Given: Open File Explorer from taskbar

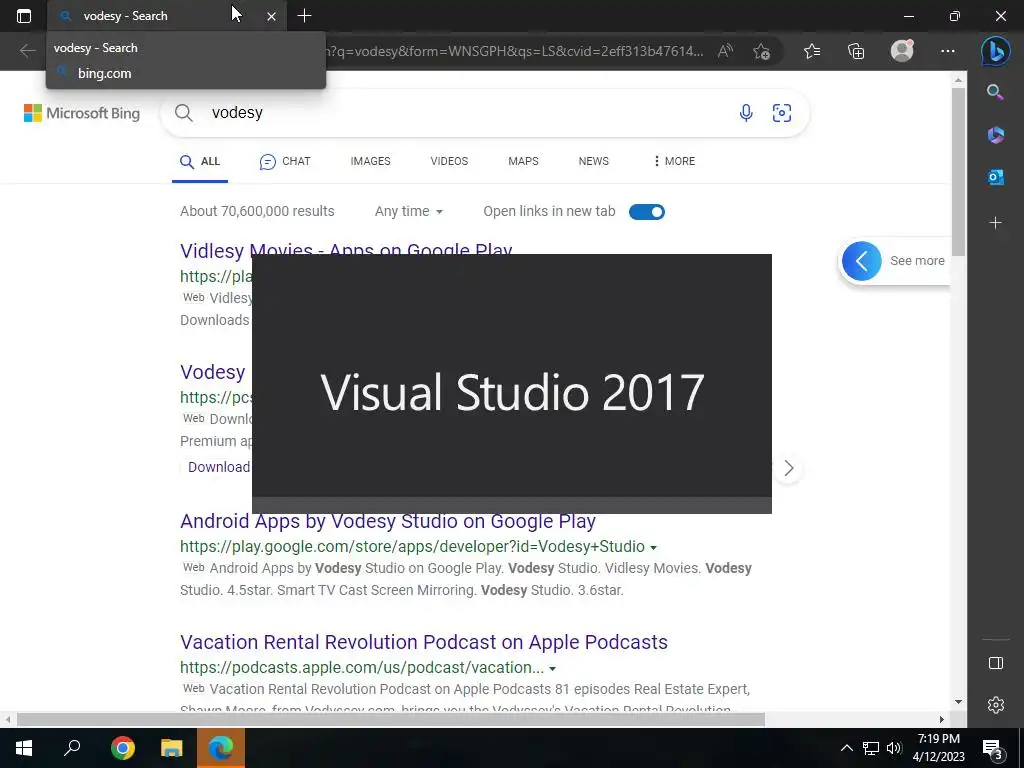Looking at the screenshot, I should (172, 748).
